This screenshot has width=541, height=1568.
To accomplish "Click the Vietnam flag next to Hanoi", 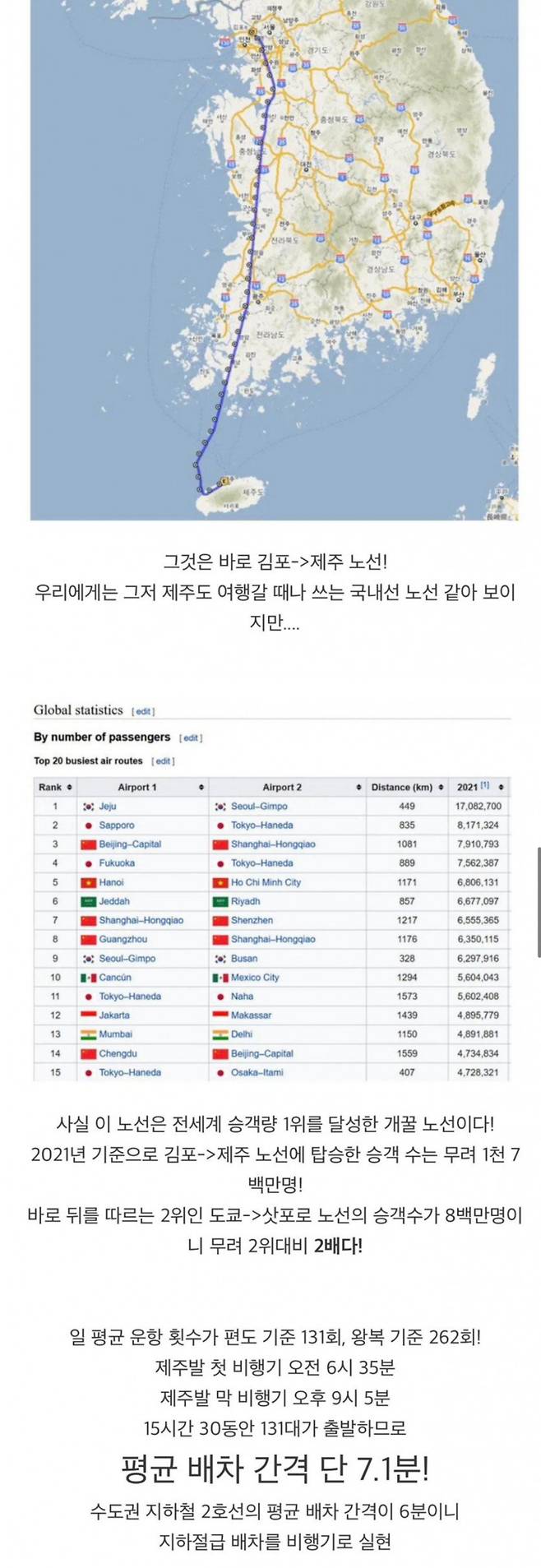I will [88, 882].
